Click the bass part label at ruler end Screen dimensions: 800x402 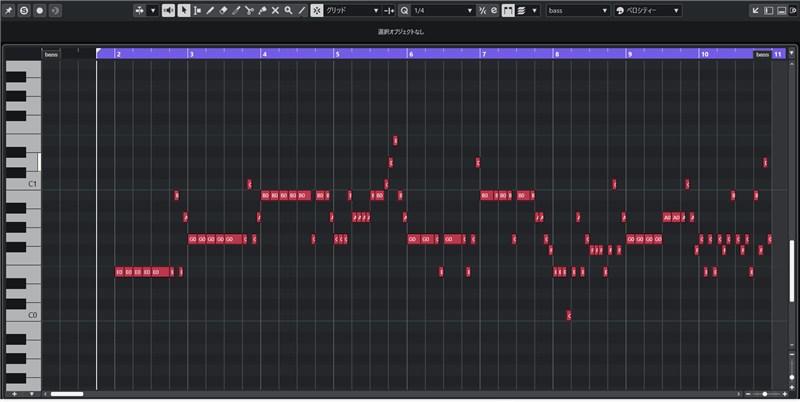coord(762,54)
